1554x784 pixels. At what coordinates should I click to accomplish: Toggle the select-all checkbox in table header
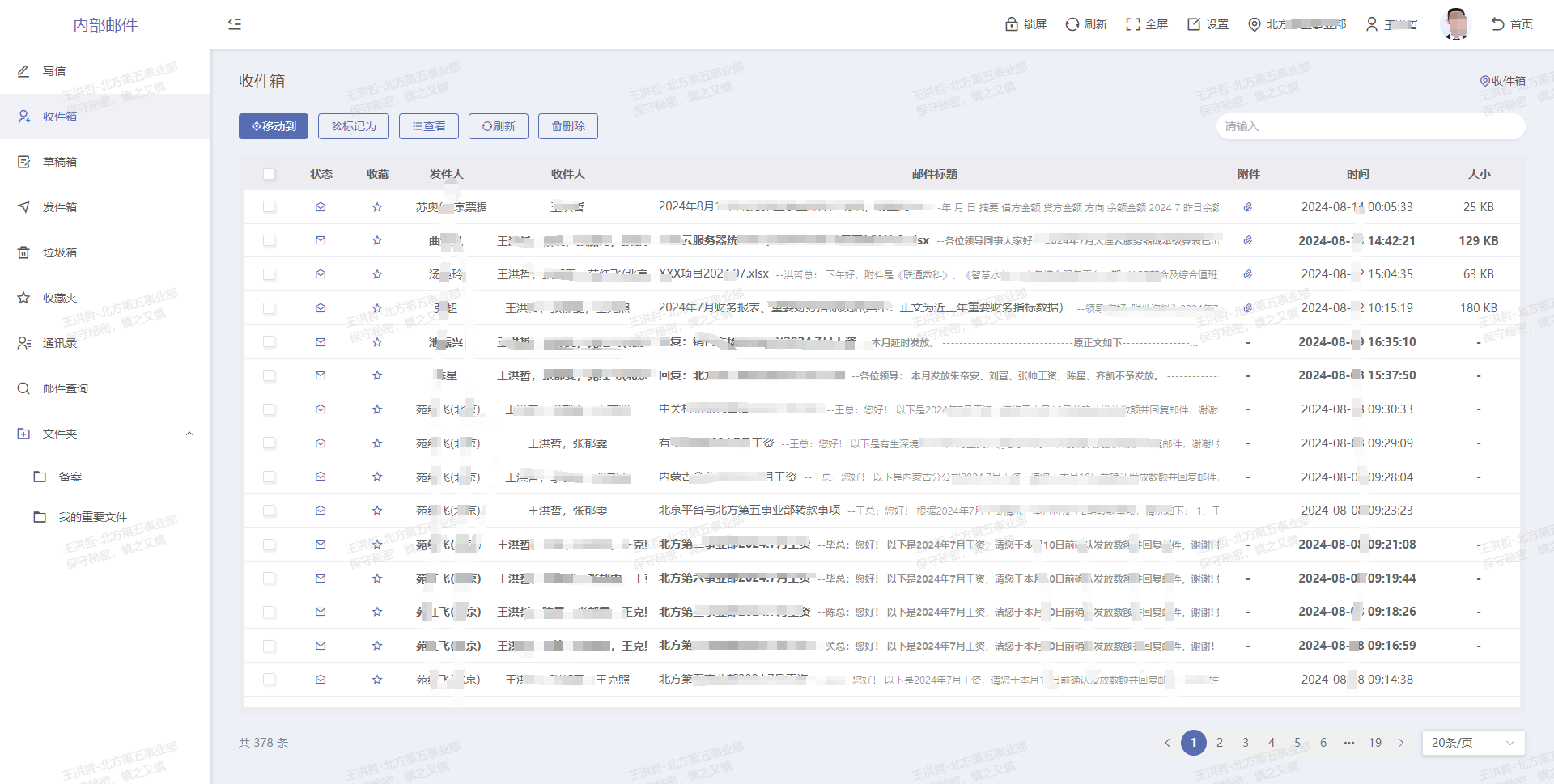pos(270,174)
